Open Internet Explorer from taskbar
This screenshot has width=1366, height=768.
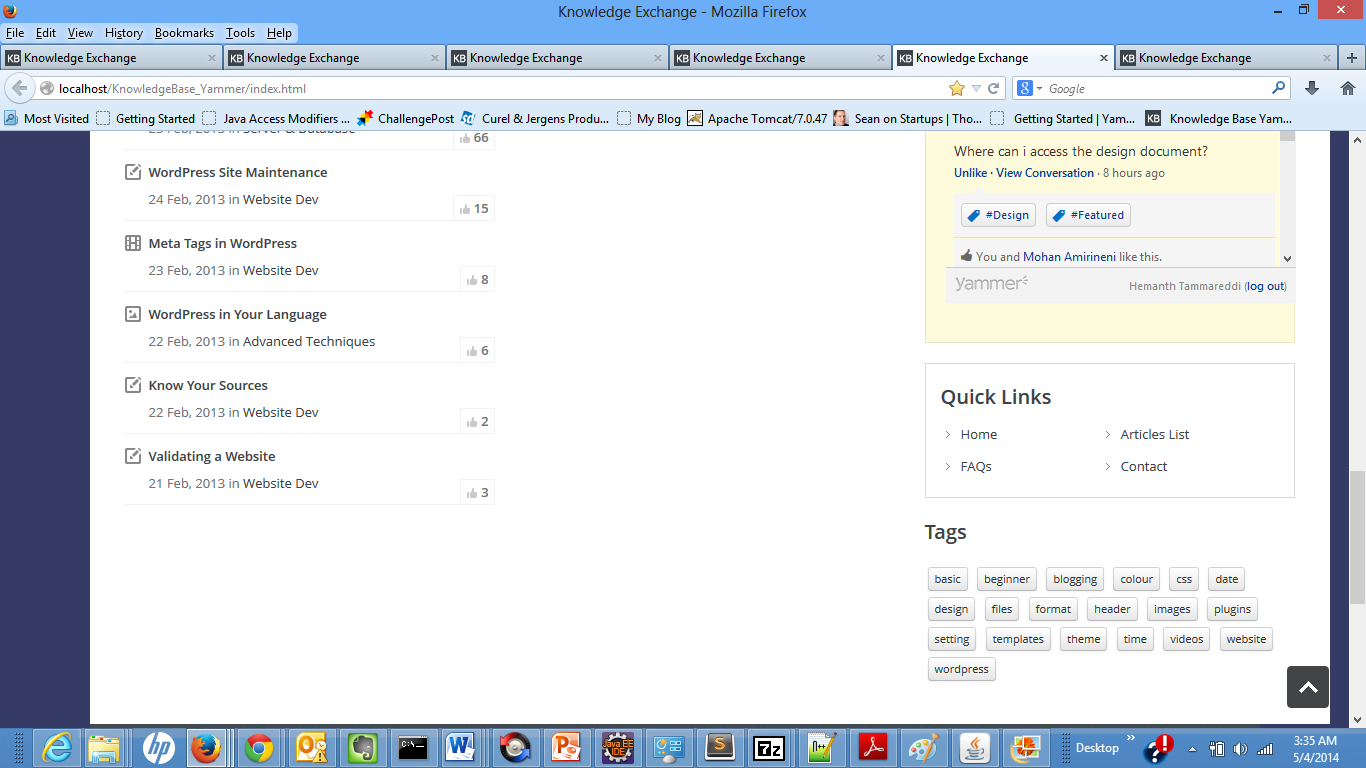(59, 747)
